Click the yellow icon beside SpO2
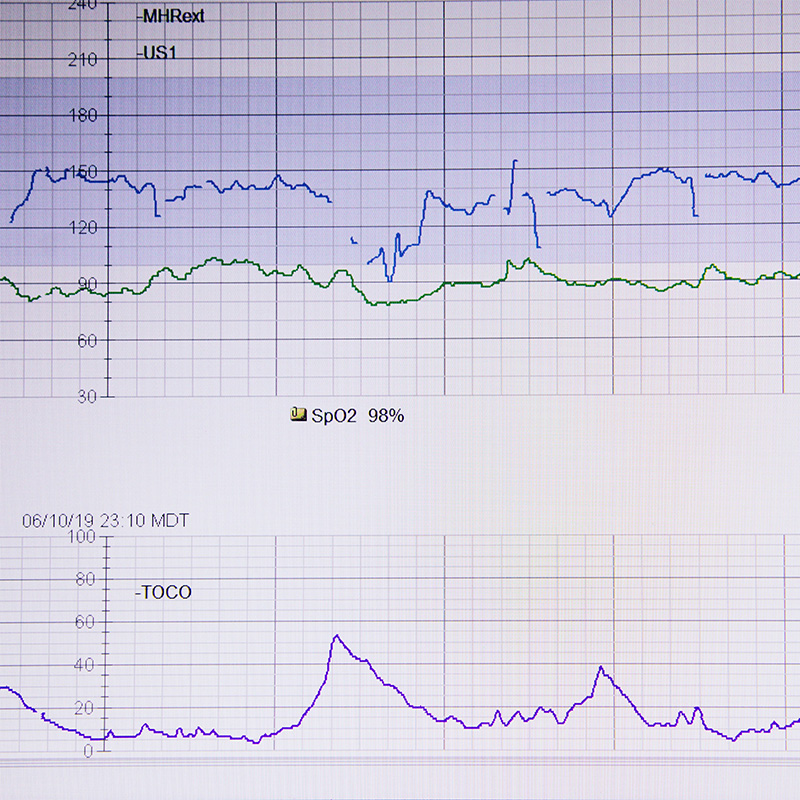800x800 pixels. pyautogui.click(x=298, y=415)
